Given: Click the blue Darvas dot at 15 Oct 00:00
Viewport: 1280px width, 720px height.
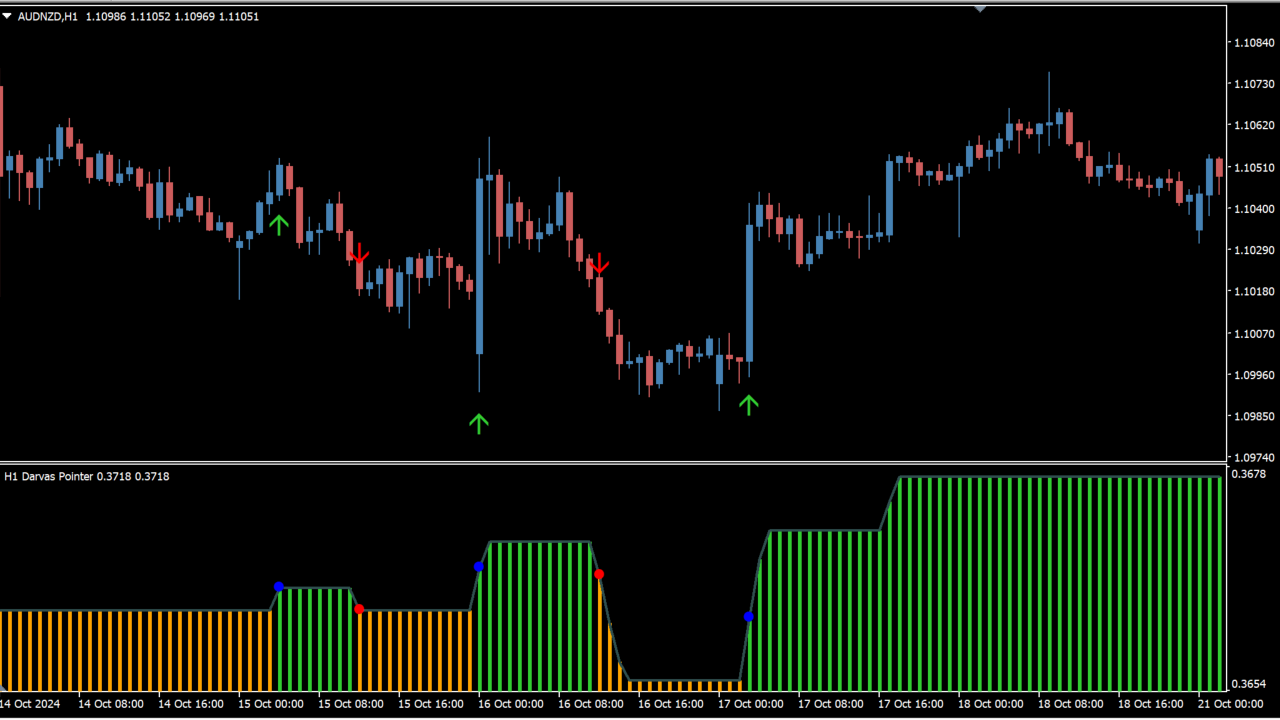Looking at the screenshot, I should pos(279,587).
